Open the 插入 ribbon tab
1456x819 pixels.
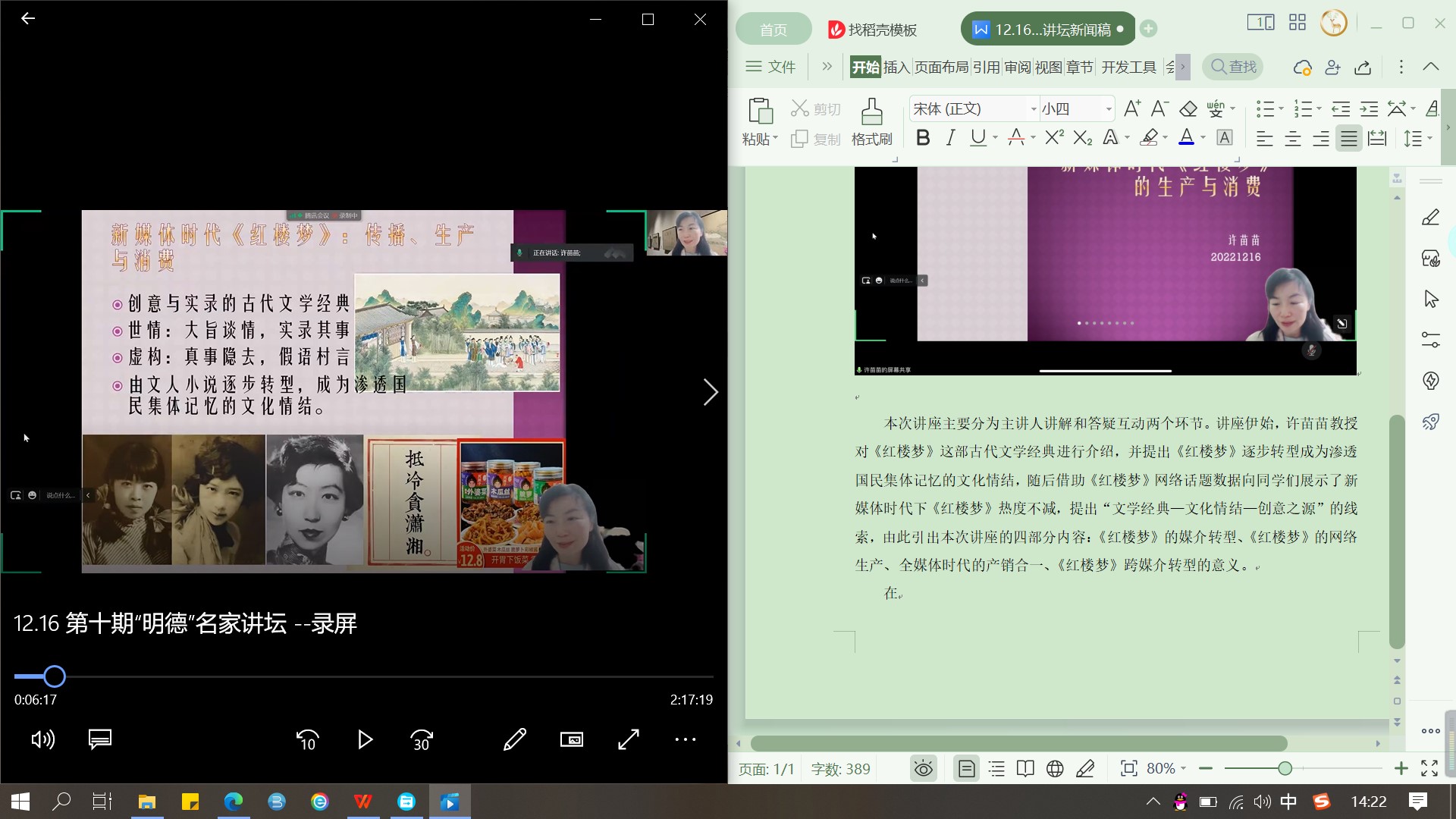pos(896,67)
